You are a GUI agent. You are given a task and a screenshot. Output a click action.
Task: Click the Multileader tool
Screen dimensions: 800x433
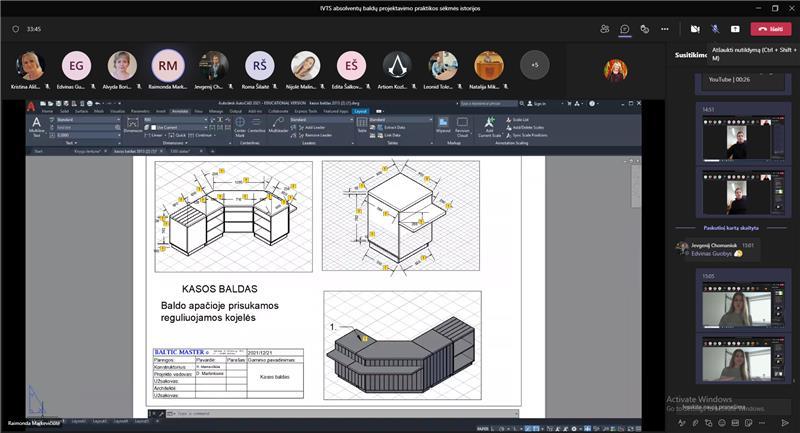278,125
